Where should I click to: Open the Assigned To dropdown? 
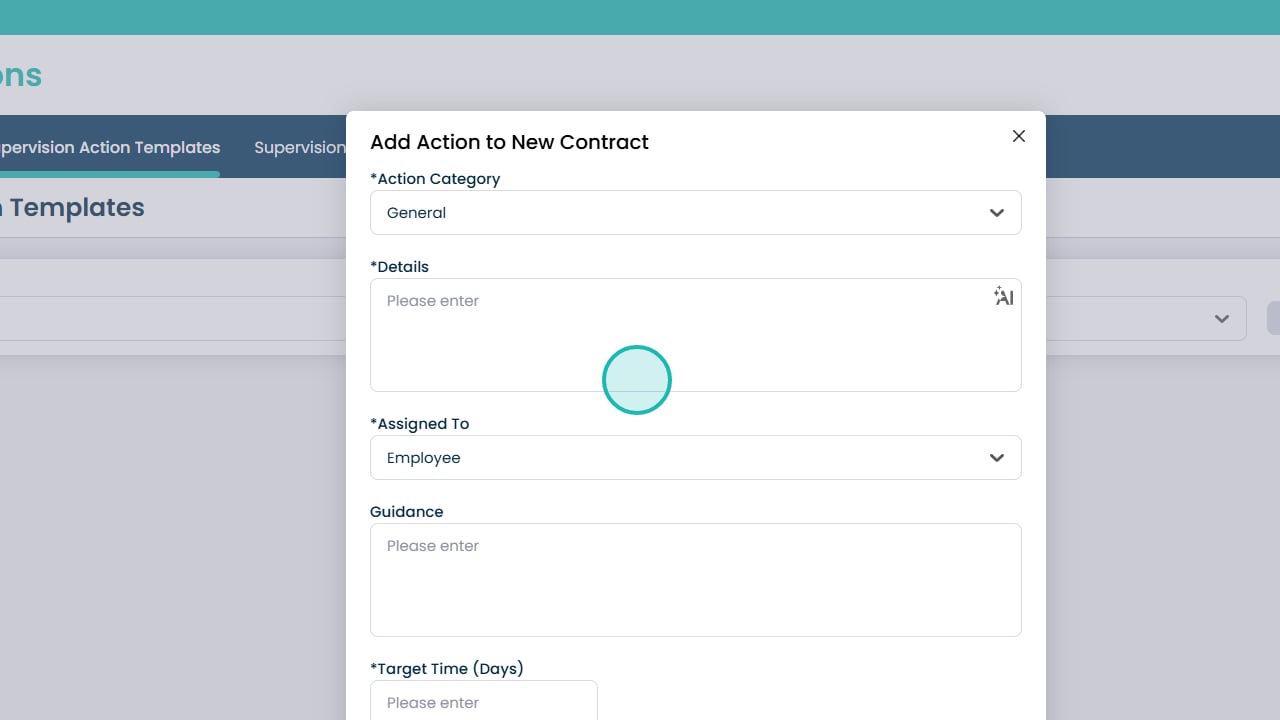pyautogui.click(x=695, y=458)
